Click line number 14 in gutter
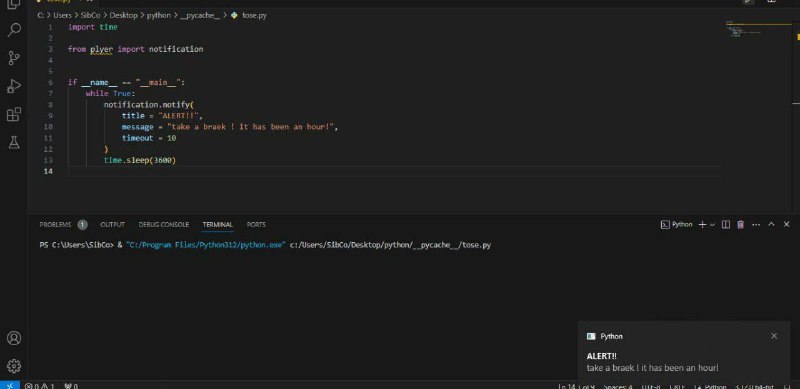This screenshot has width=800, height=389. pyautogui.click(x=48, y=171)
